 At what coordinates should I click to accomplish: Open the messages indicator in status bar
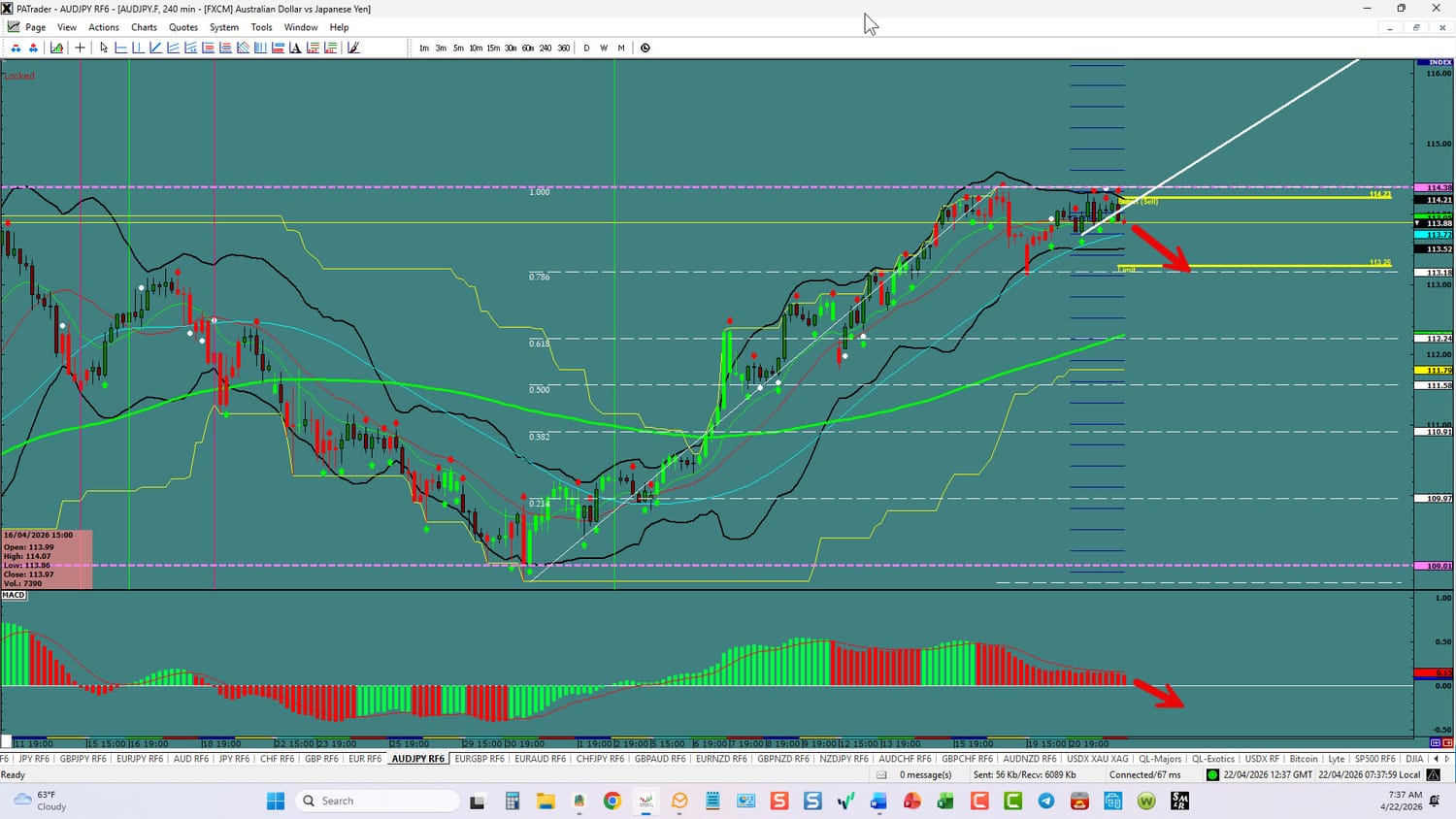click(x=915, y=774)
